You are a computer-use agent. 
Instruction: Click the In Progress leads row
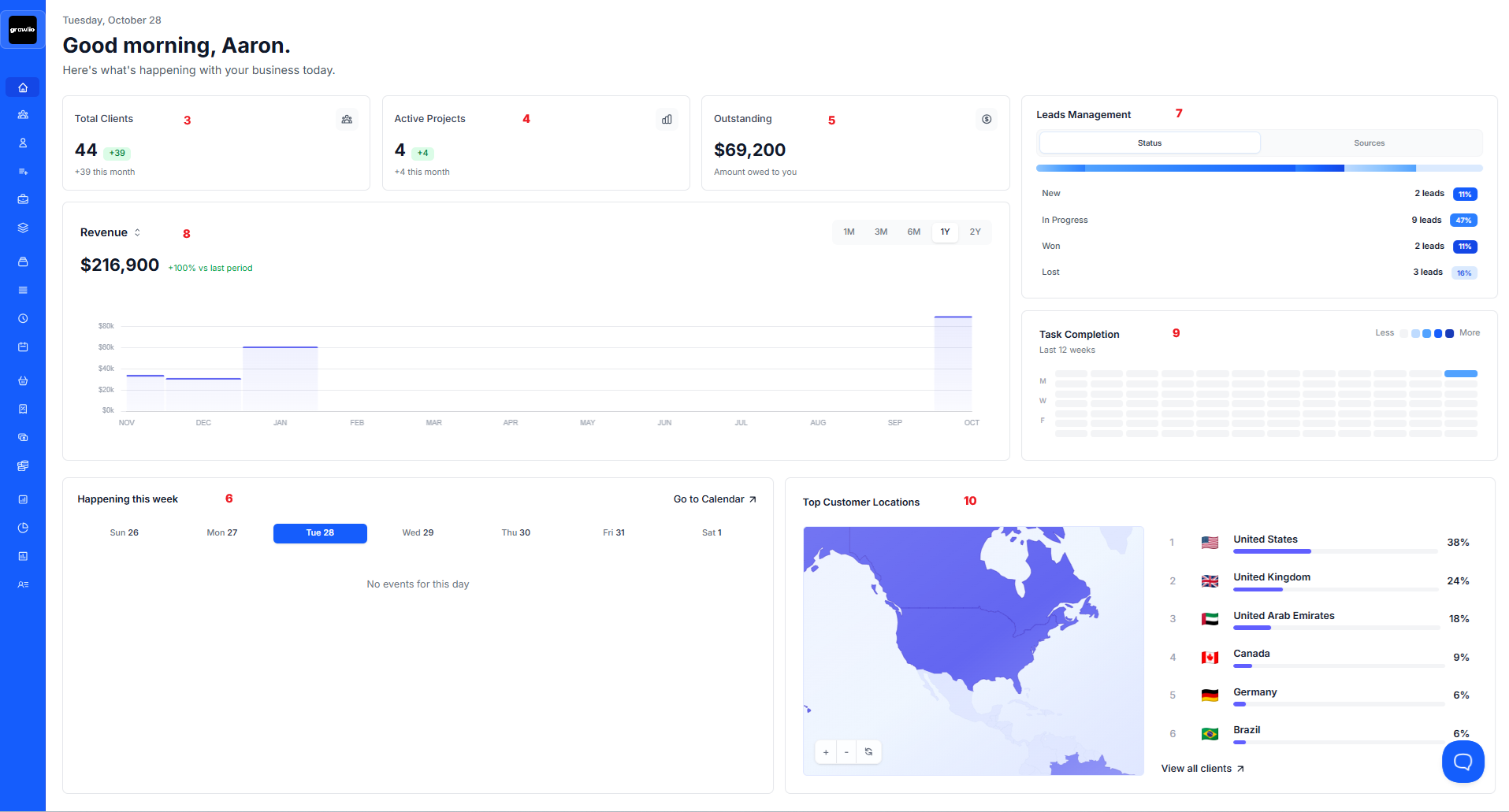point(1259,221)
